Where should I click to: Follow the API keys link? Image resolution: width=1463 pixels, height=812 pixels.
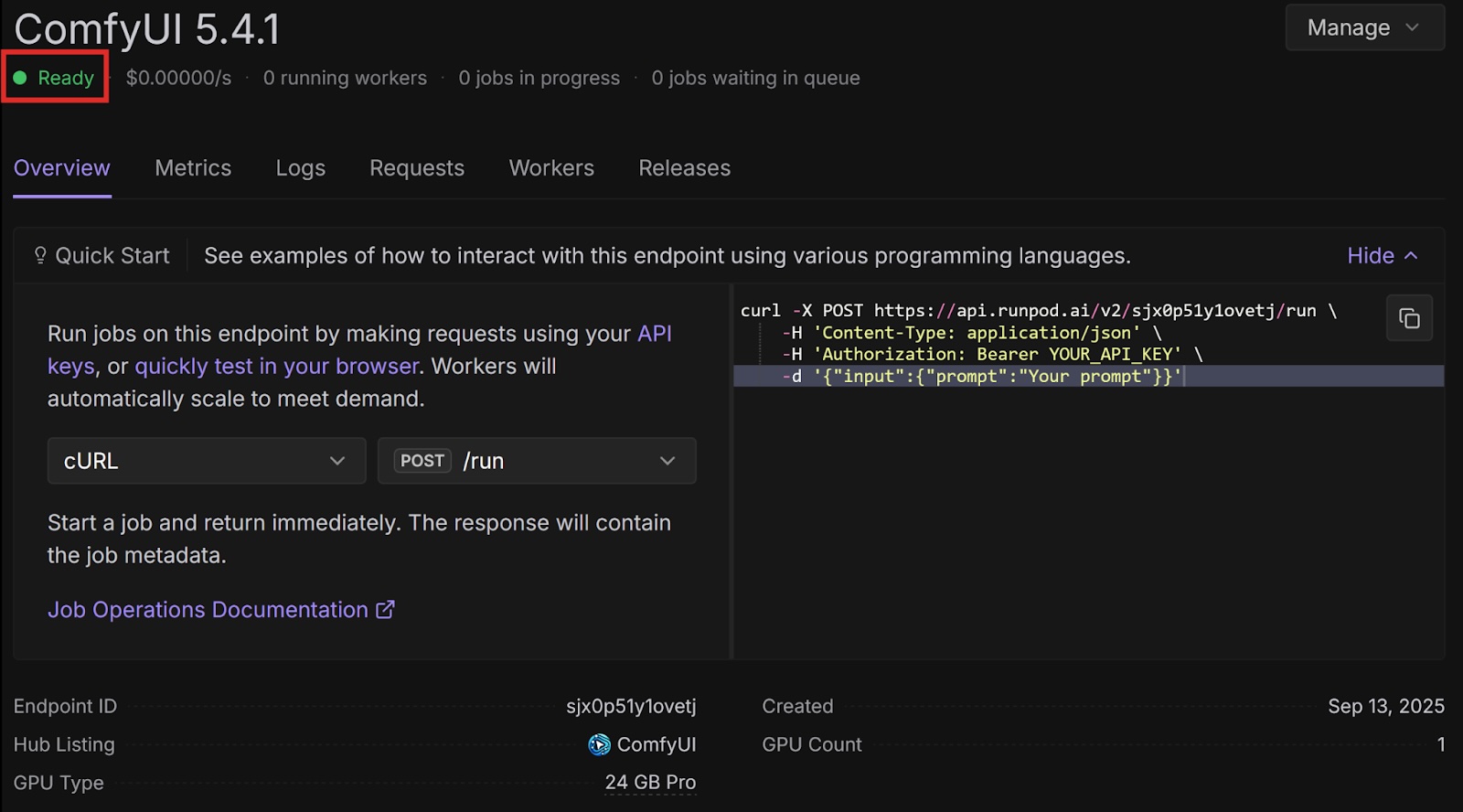pyautogui.click(x=655, y=334)
